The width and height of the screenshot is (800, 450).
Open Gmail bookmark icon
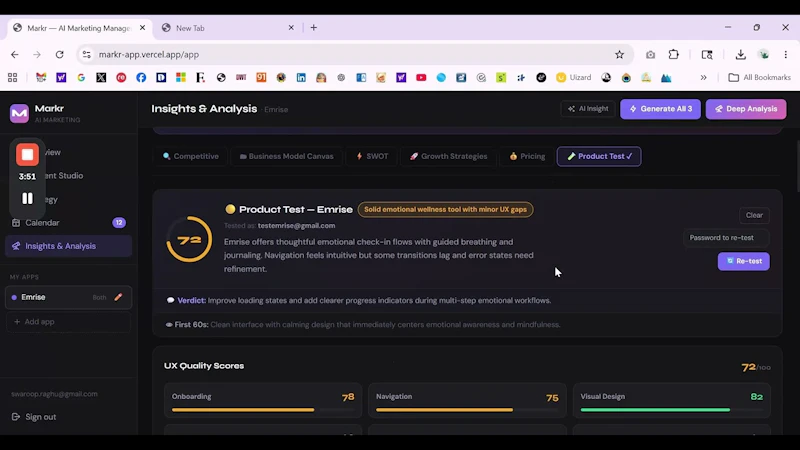[x=41, y=78]
